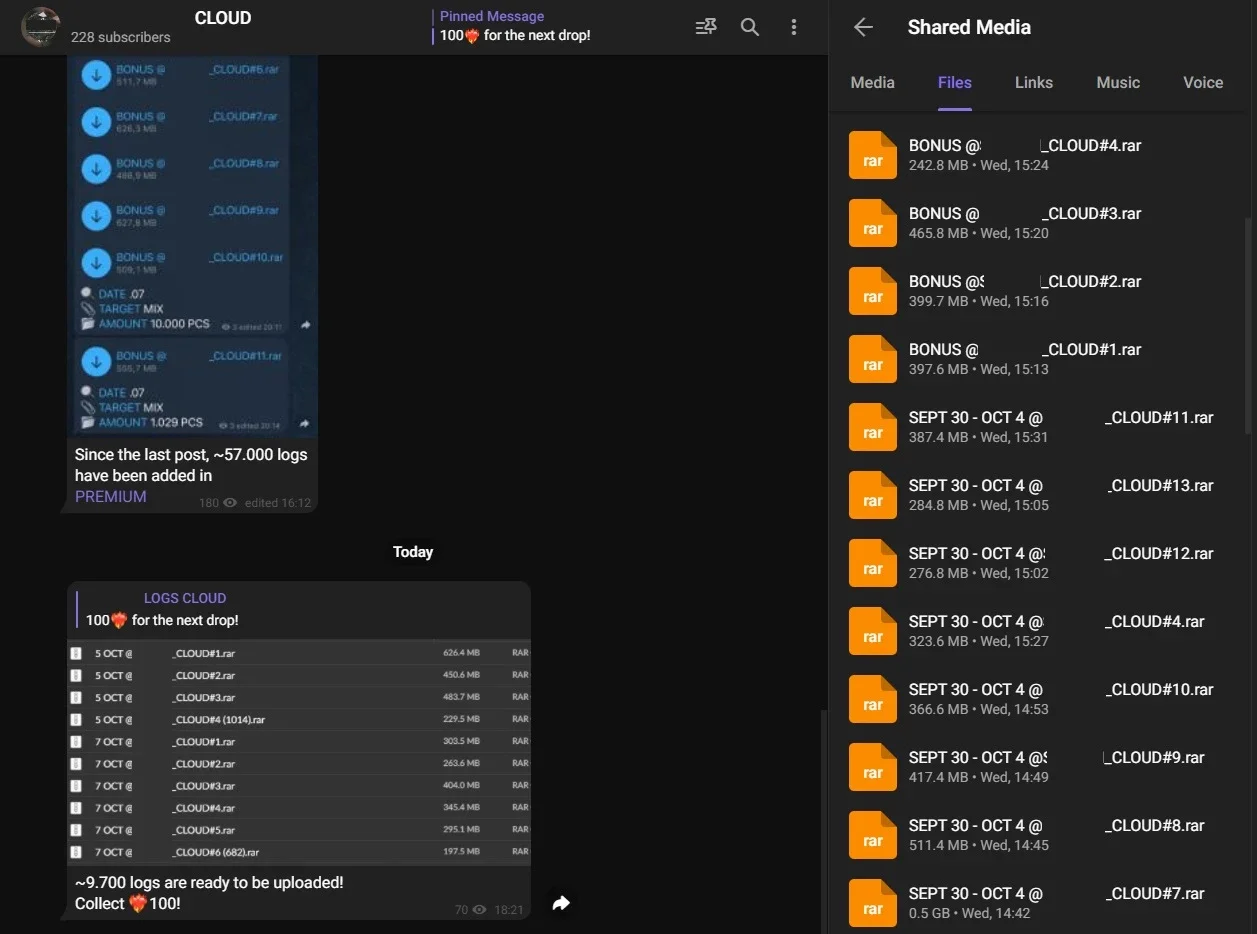This screenshot has width=1257, height=934.
Task: Open the Voice tab
Action: point(1203,83)
